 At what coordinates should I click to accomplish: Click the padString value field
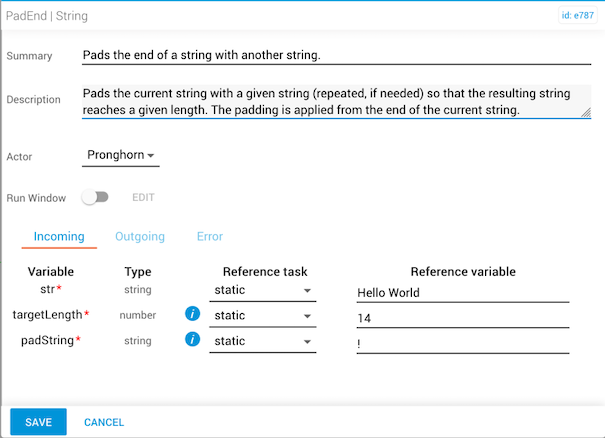462,343
